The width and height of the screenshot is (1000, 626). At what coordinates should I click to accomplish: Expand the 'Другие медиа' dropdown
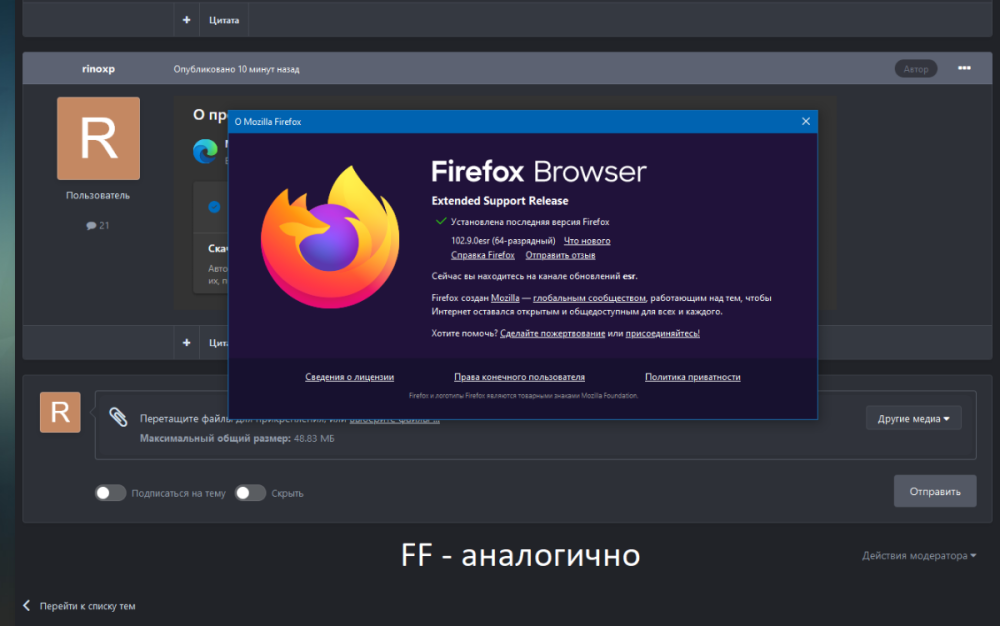point(913,418)
